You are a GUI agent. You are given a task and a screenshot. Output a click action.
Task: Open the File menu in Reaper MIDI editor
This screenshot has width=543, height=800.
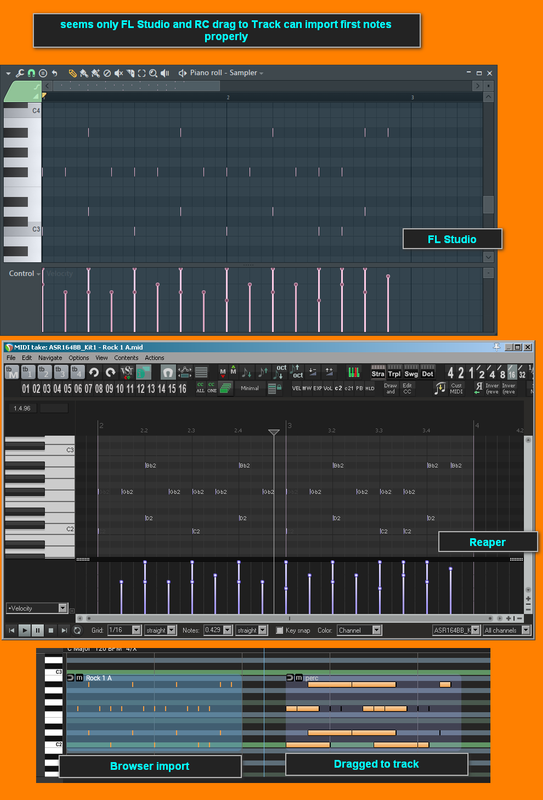click(11, 358)
